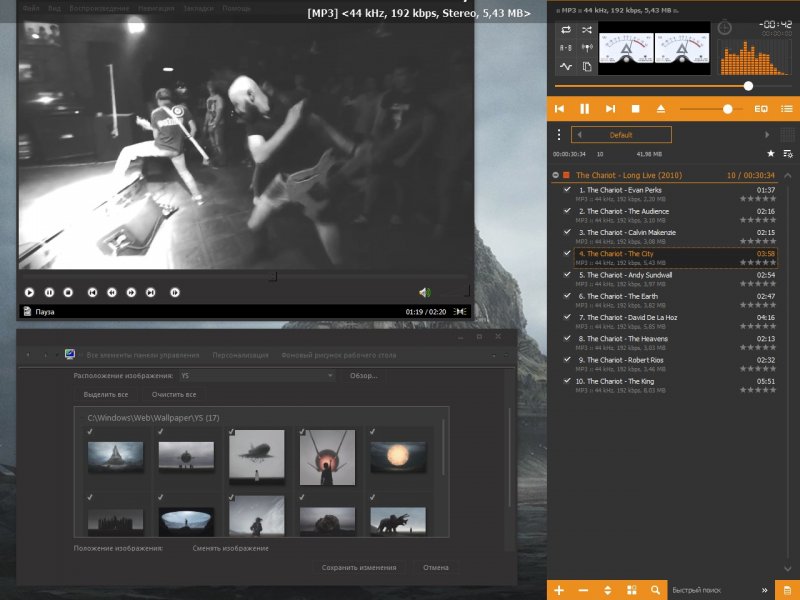Open the YS image location dropdown

coord(257,376)
